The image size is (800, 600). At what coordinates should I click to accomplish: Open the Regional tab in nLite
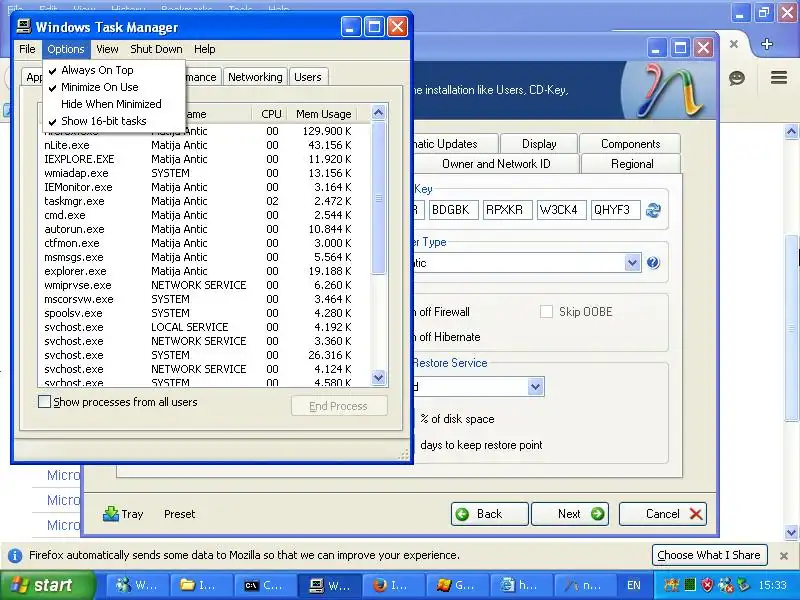pyautogui.click(x=632, y=164)
